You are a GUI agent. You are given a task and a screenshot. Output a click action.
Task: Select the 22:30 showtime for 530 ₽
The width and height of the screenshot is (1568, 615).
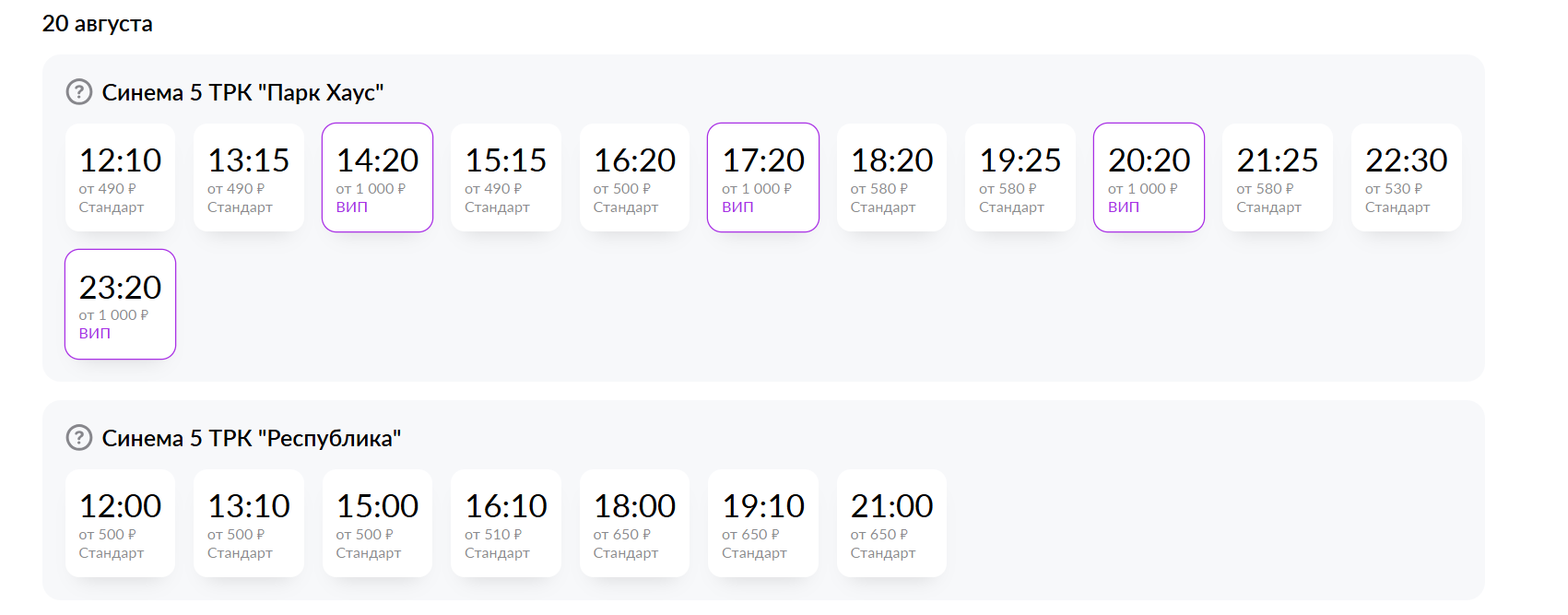(1406, 178)
